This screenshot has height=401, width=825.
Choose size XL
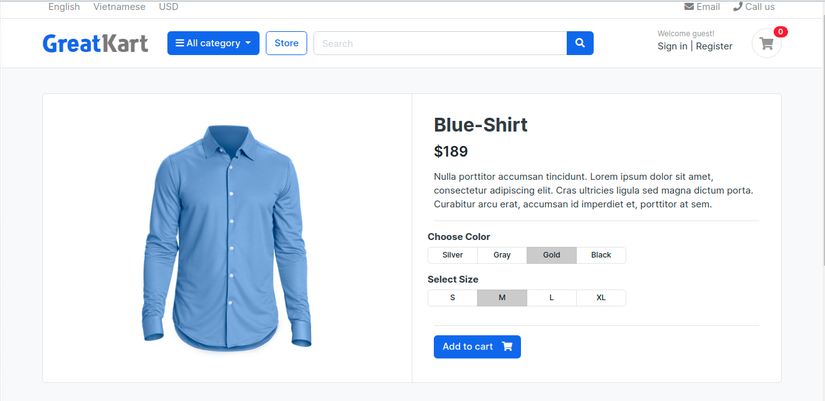click(x=601, y=298)
